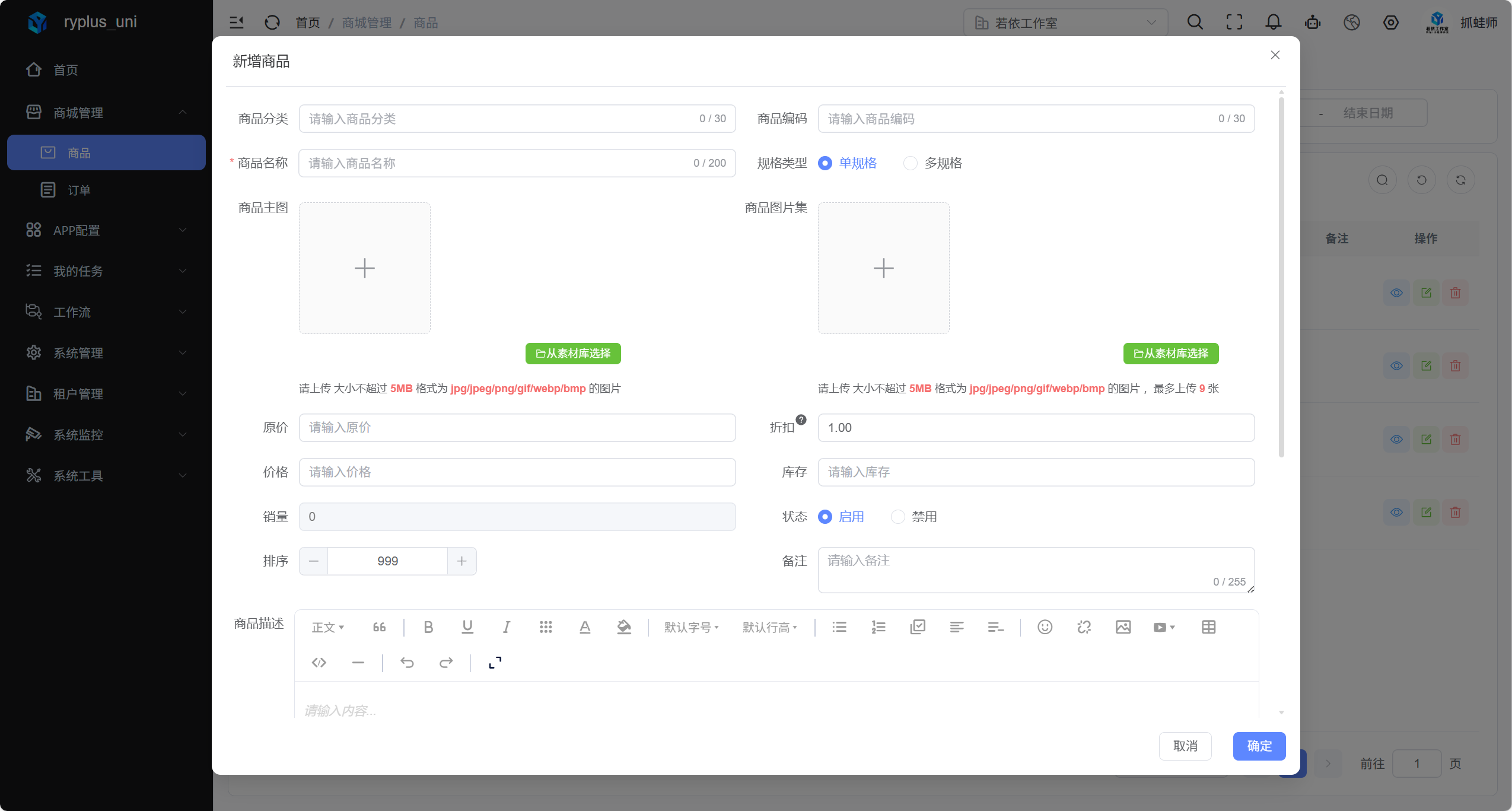Image resolution: width=1512 pixels, height=811 pixels.
Task: Toggle underline formatting in editor toolbar
Action: point(467,627)
